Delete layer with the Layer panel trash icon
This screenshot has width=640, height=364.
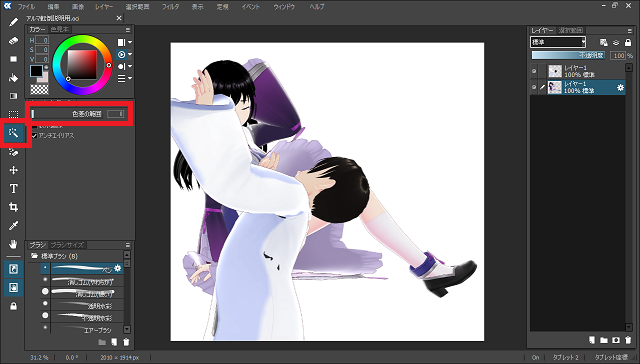point(628,340)
